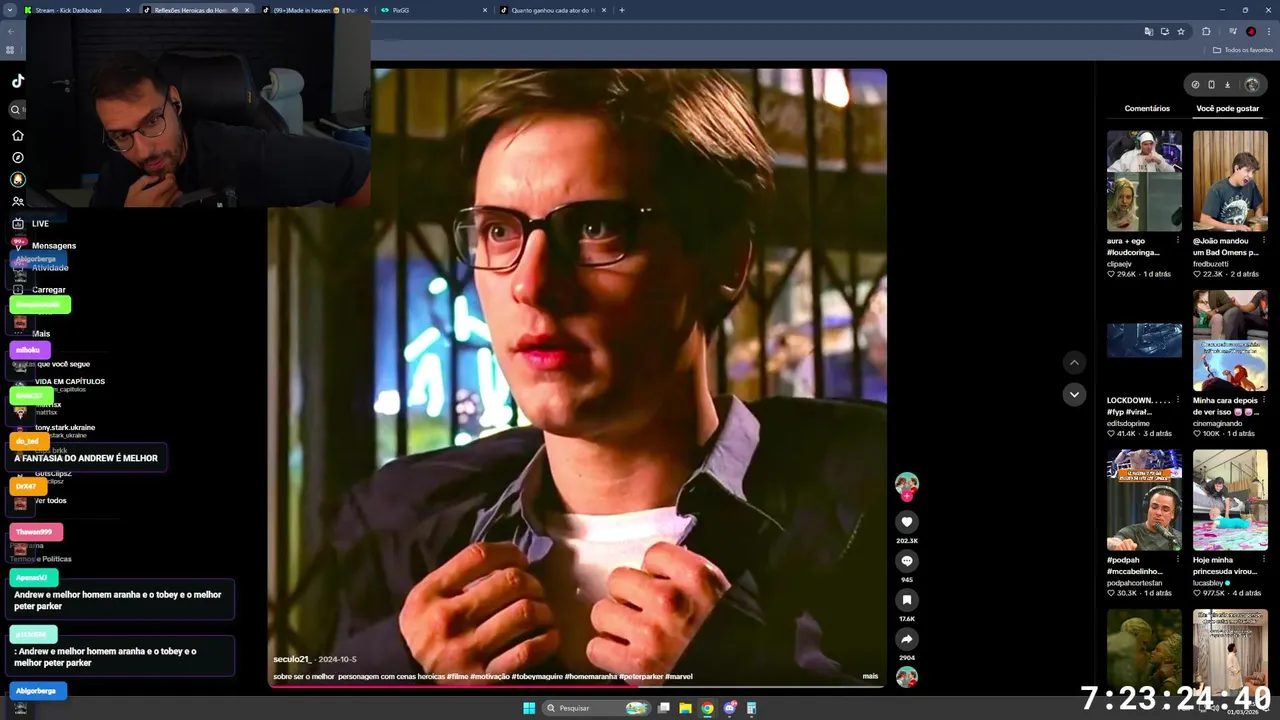Open the Task View icon in the taskbar
The height and width of the screenshot is (720, 1280).
663,708
